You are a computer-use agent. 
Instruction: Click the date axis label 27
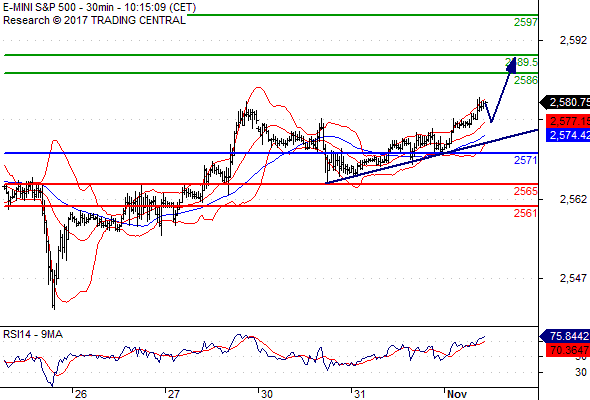173,394
